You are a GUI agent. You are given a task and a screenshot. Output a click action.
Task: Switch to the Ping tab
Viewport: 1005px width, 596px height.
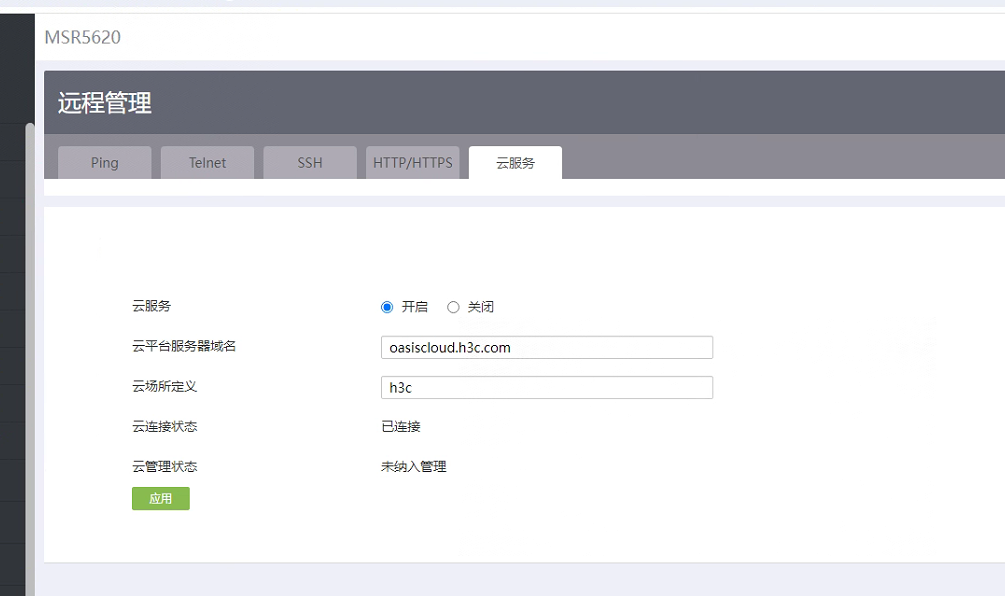pos(104,163)
